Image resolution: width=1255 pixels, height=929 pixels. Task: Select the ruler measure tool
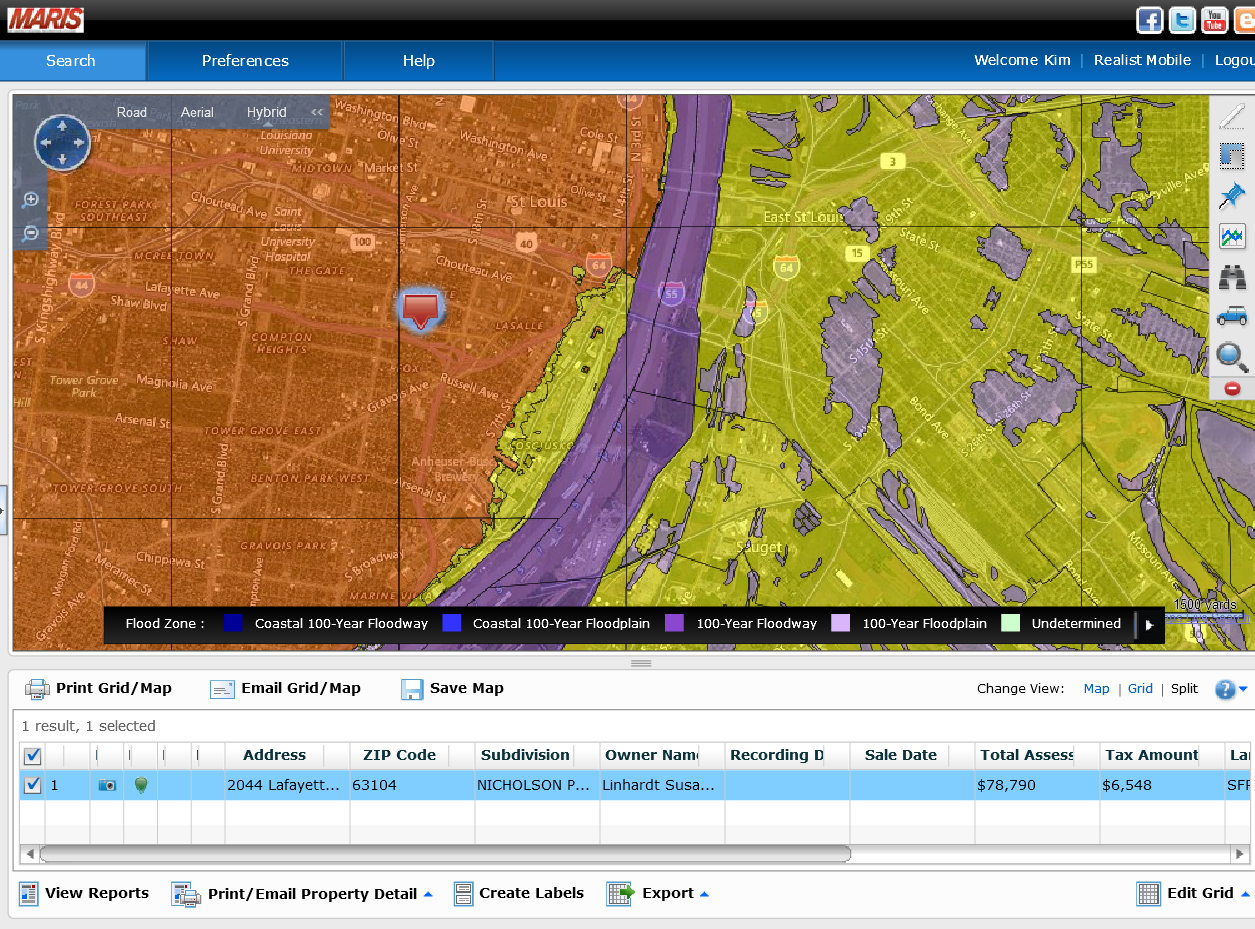1232,117
